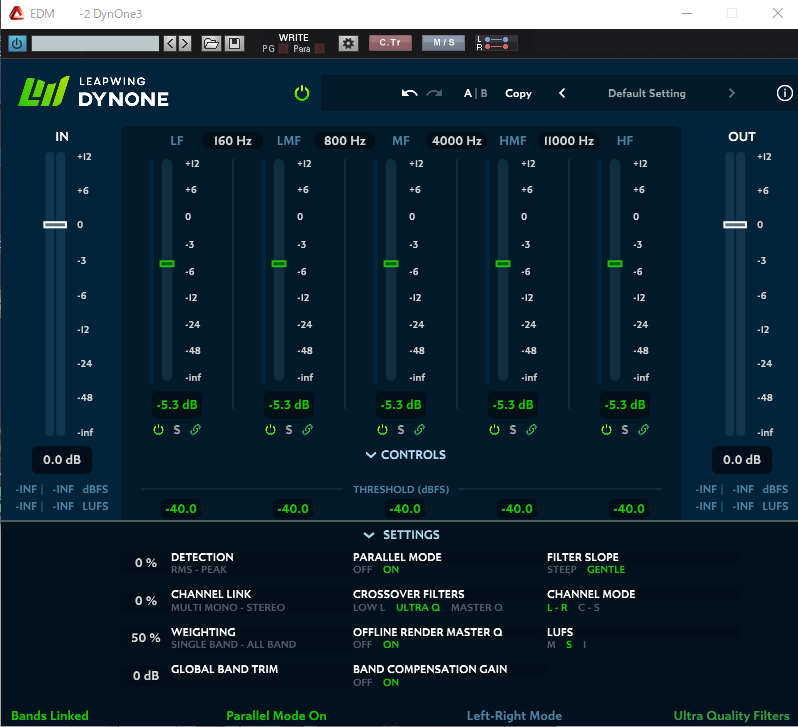This screenshot has width=798, height=727.
Task: Open the info circle icon
Action: [x=784, y=93]
